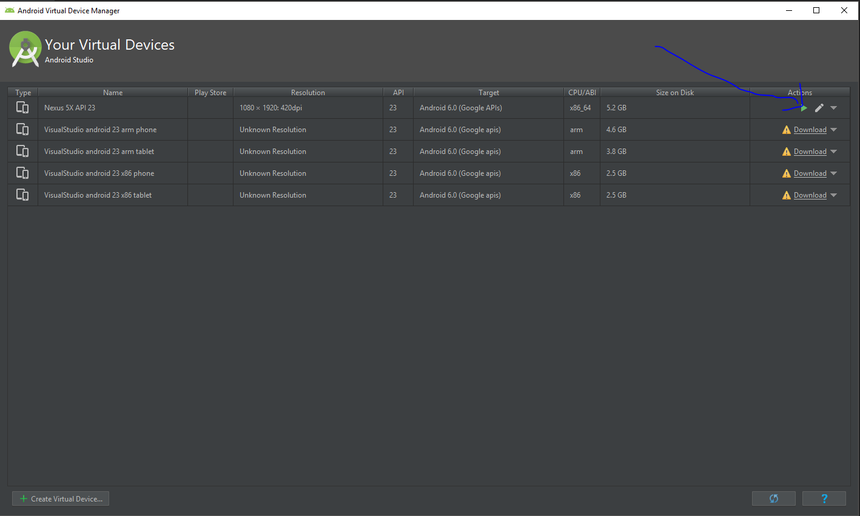The width and height of the screenshot is (860, 516).
Task: Open actions dropdown for x86 phone device
Action: click(x=834, y=174)
